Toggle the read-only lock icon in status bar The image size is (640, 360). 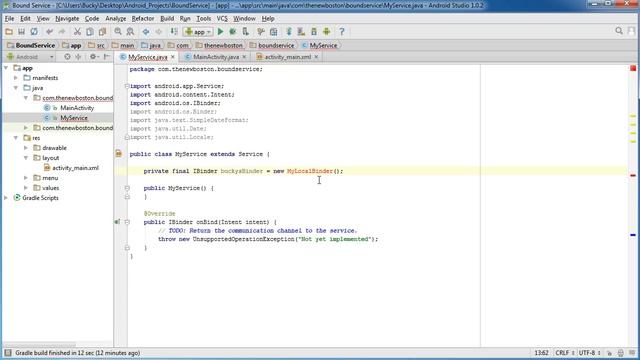(609, 353)
